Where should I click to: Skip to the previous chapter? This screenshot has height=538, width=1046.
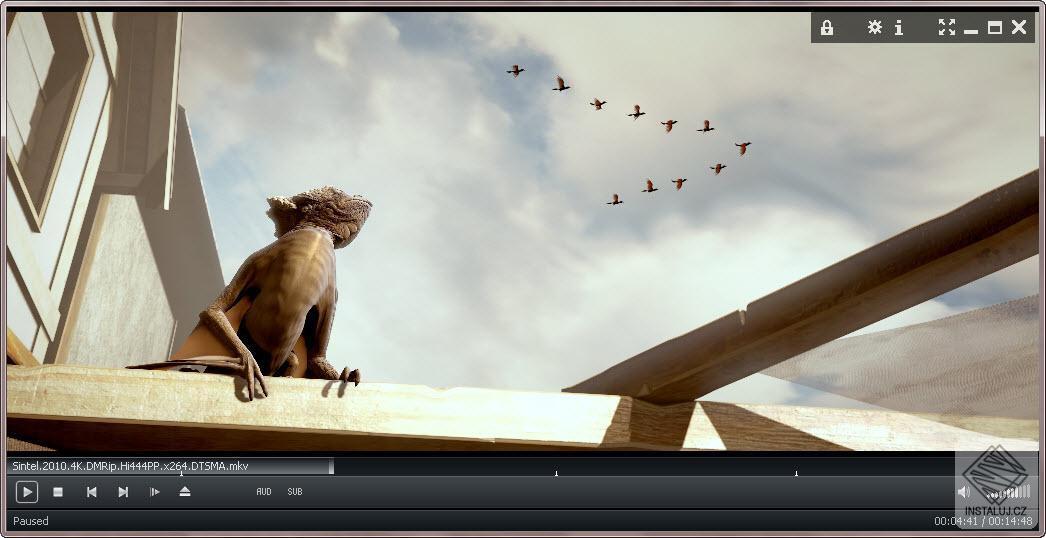[x=91, y=492]
